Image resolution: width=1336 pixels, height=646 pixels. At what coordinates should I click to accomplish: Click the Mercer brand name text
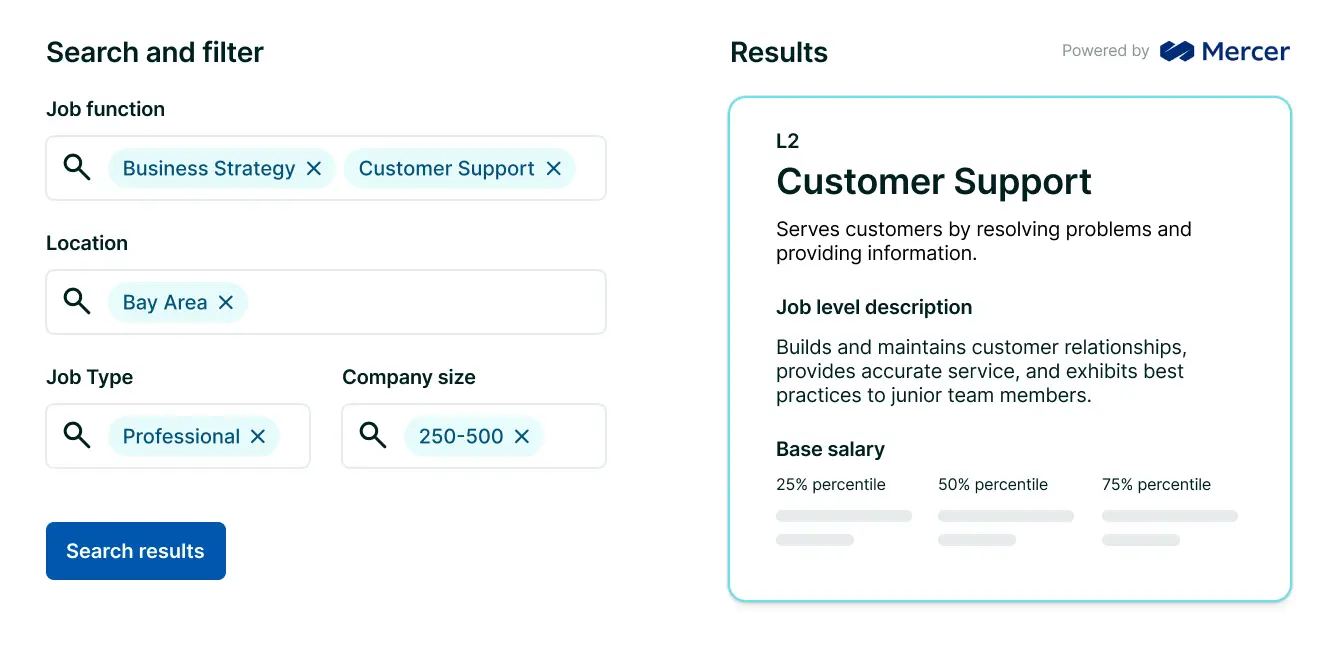pos(1246,51)
